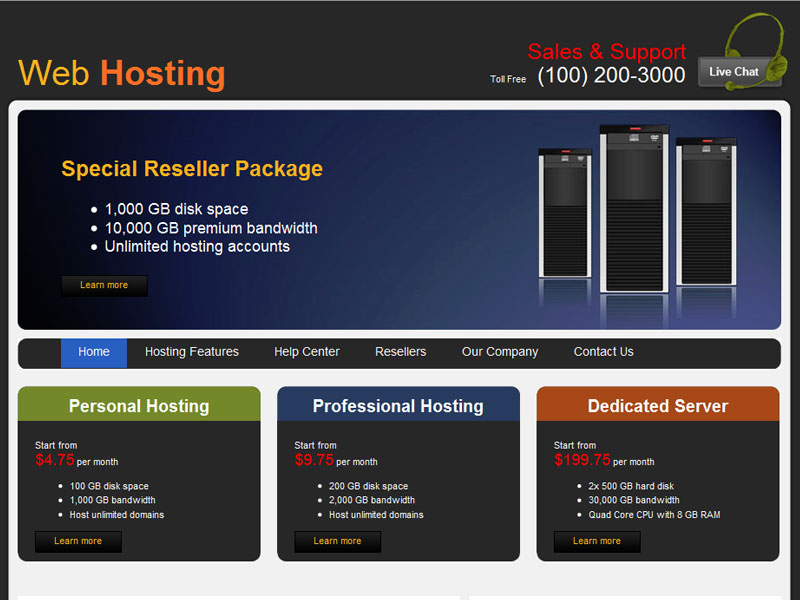The height and width of the screenshot is (600, 800).
Task: Click the Personal Hosting green header
Action: click(x=139, y=406)
